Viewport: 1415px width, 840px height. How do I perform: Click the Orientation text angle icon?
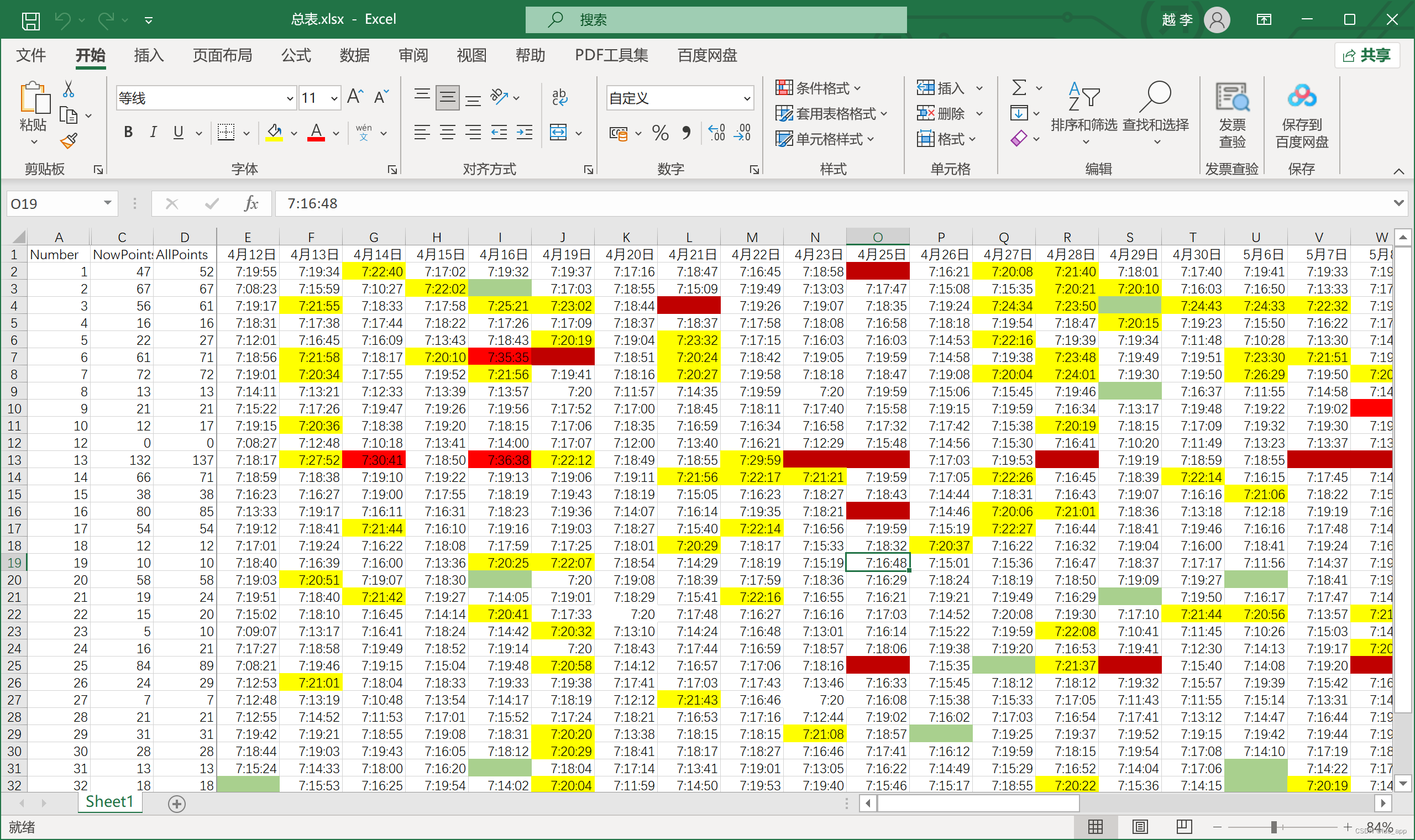499,97
